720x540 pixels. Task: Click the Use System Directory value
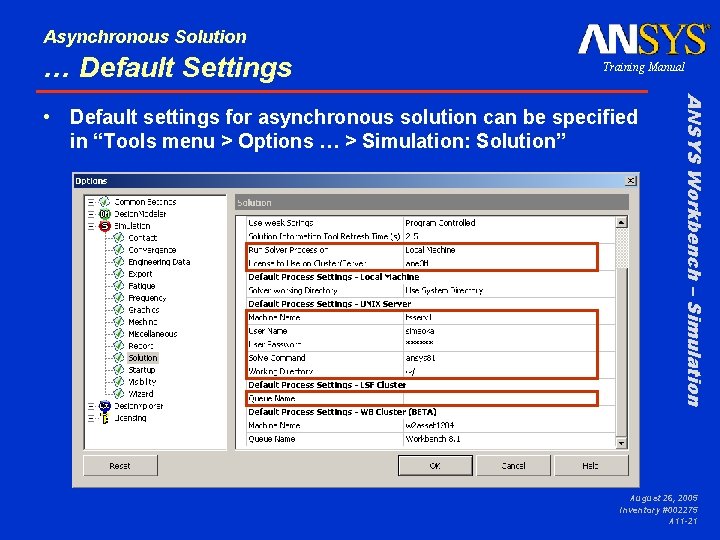509,290
